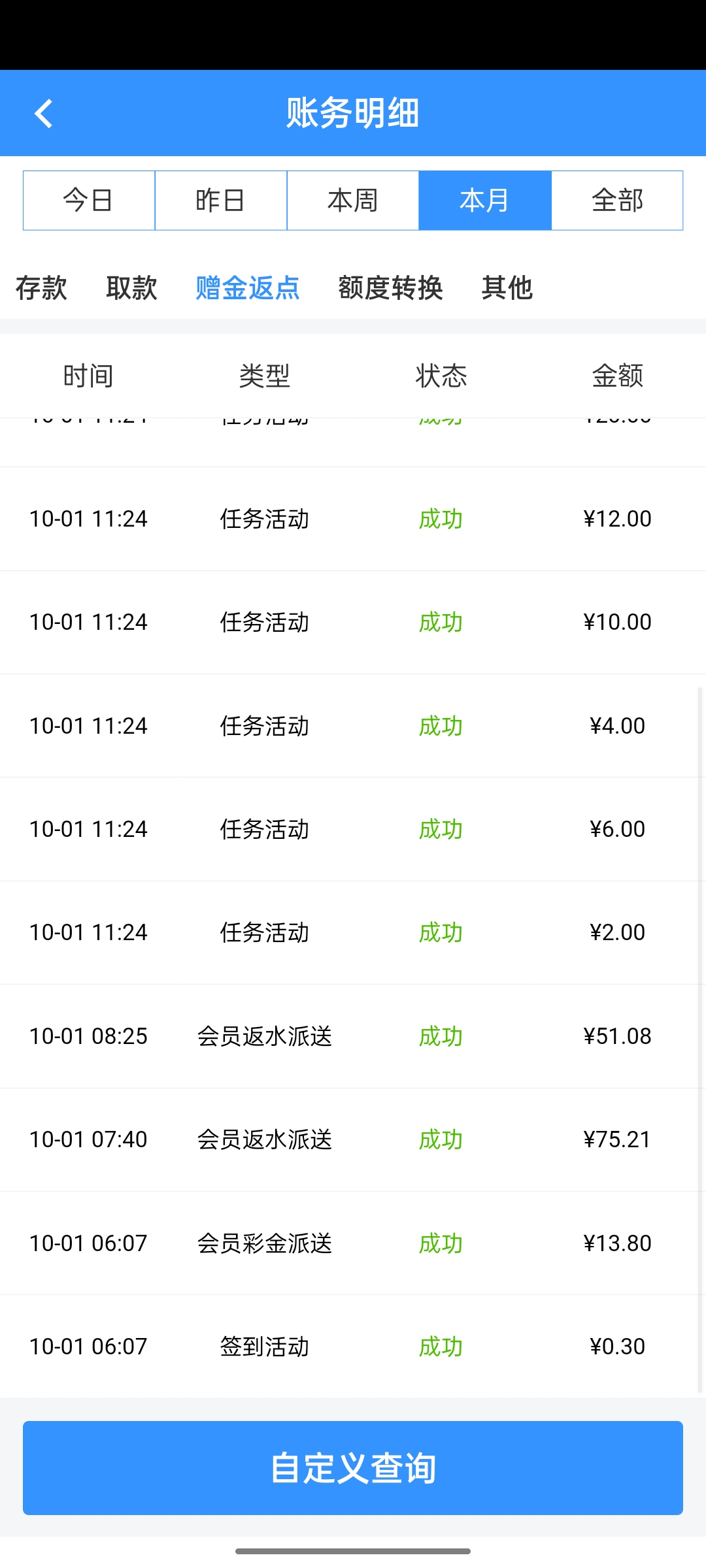
Task: Open the 存款 category
Action: coord(41,288)
